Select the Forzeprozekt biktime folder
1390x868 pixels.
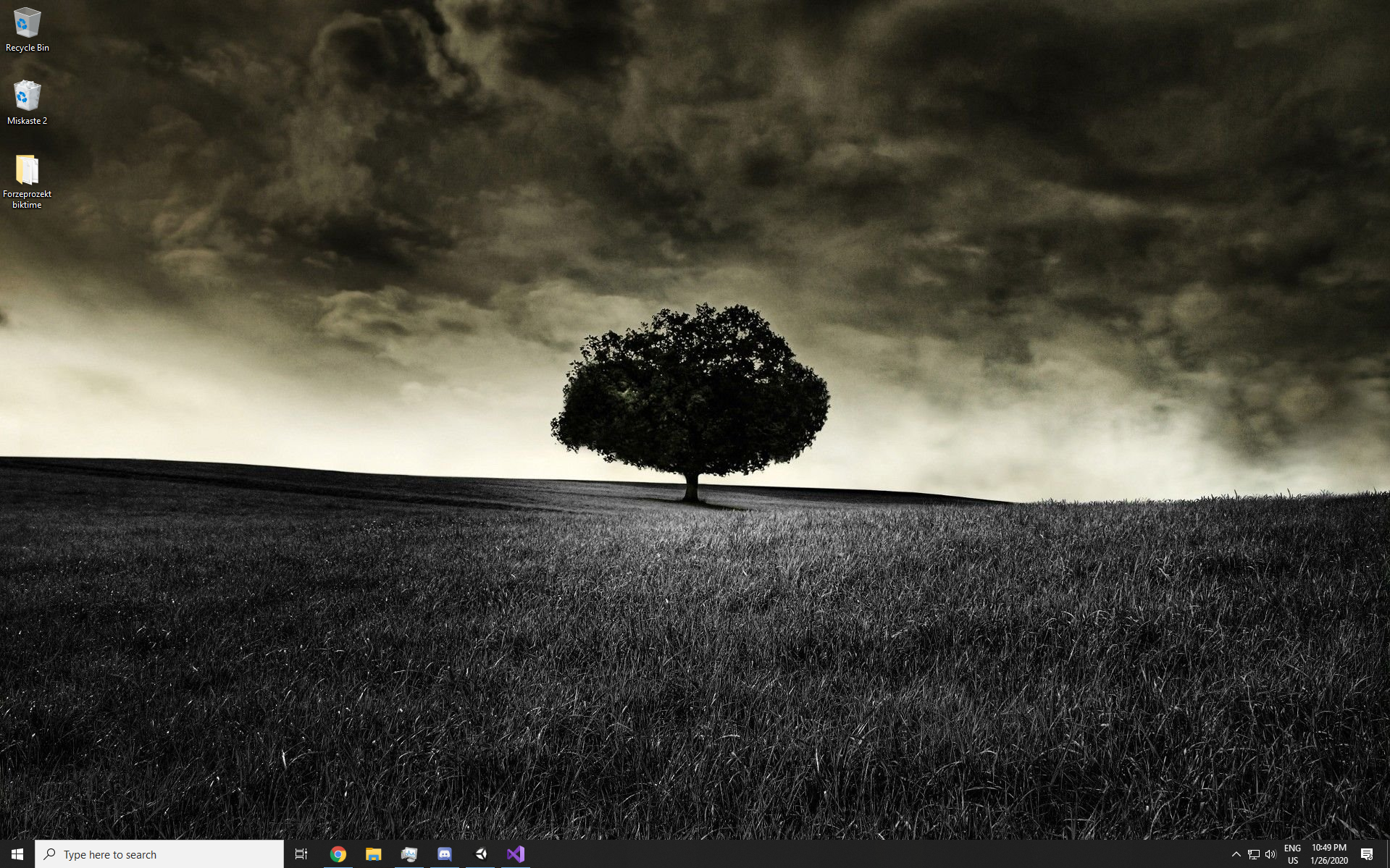[27, 181]
